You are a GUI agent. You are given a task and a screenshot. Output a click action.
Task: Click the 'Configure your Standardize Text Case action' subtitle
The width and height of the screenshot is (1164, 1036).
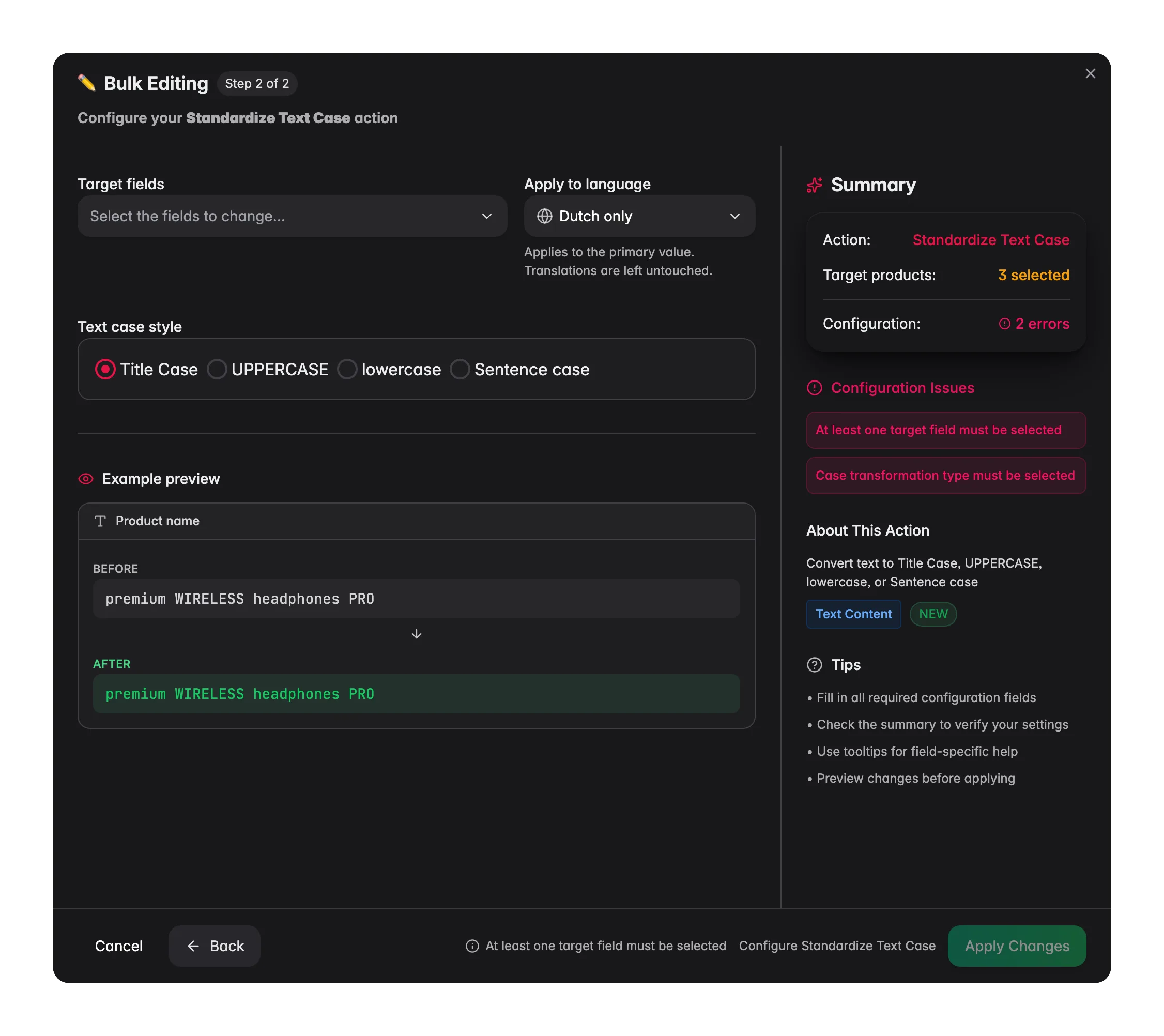[237, 118]
